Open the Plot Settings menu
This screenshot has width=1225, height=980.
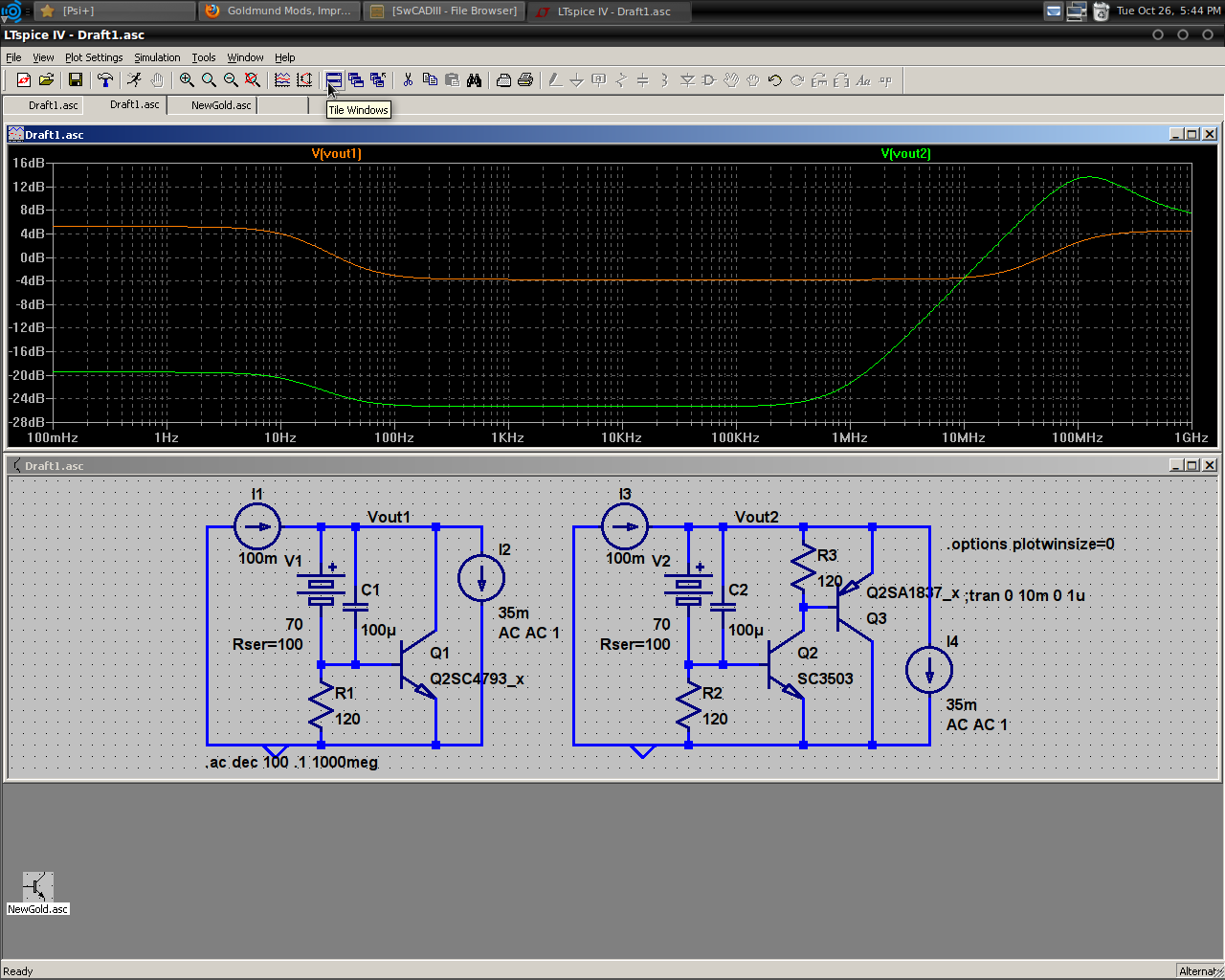[94, 57]
